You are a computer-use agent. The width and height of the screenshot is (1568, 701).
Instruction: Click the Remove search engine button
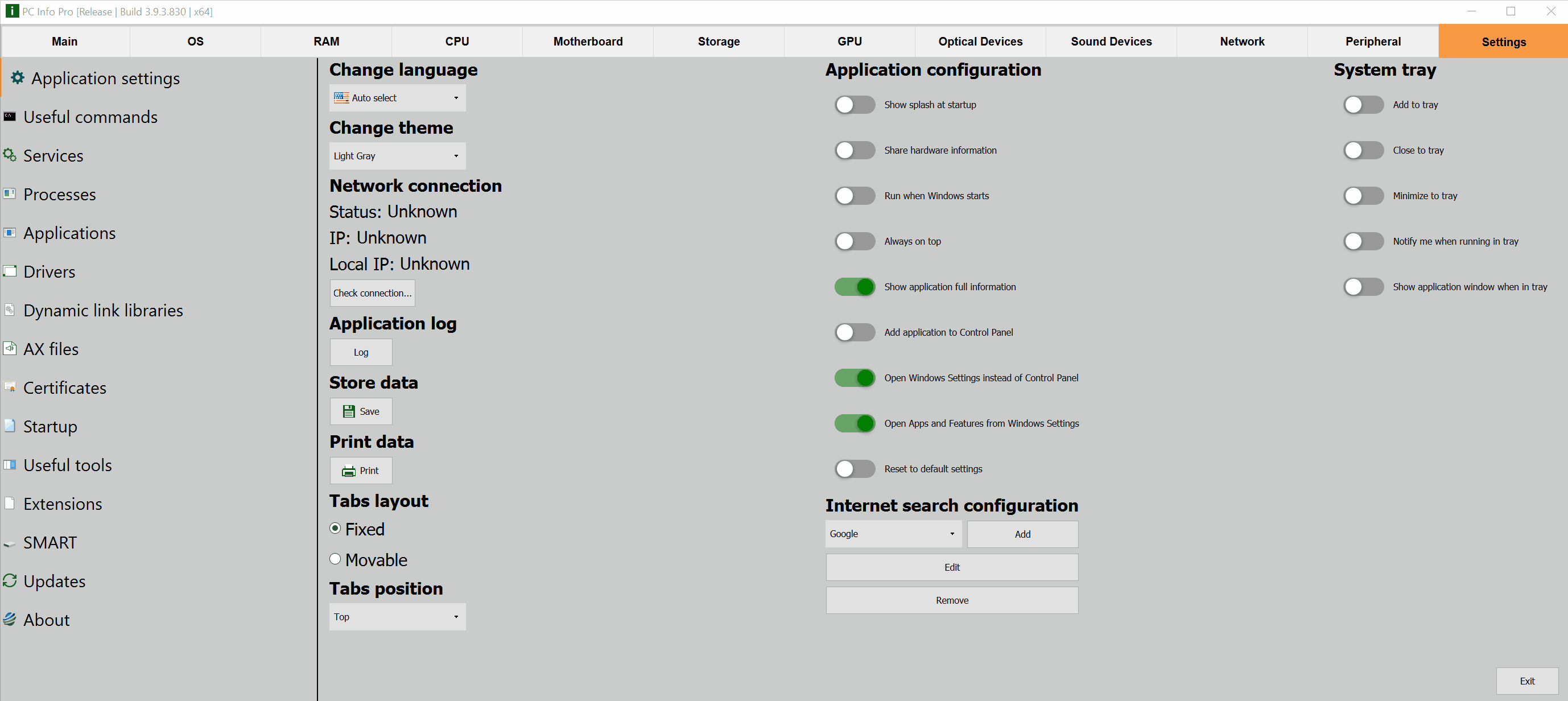click(952, 601)
